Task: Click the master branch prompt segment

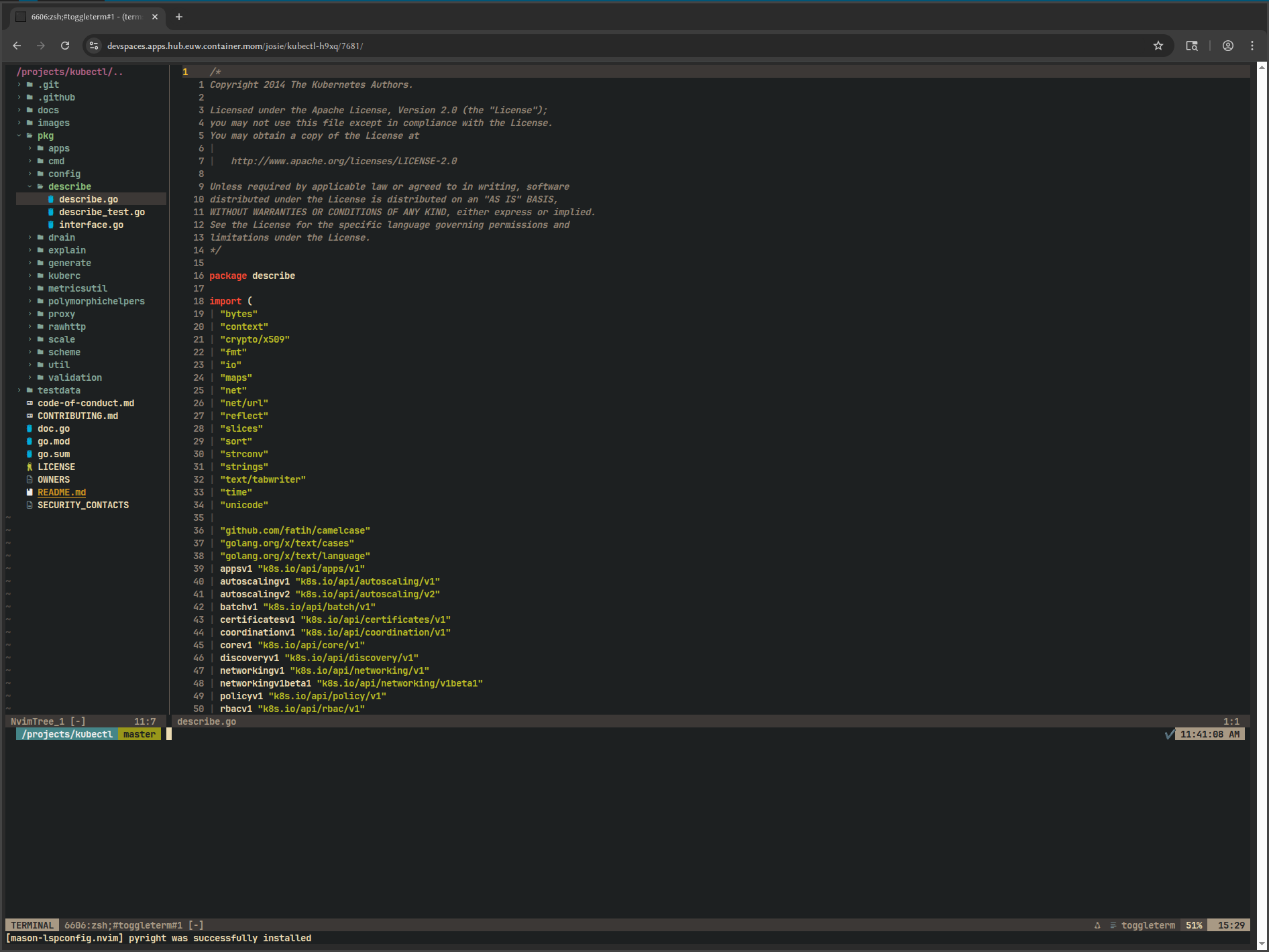Action: click(139, 734)
